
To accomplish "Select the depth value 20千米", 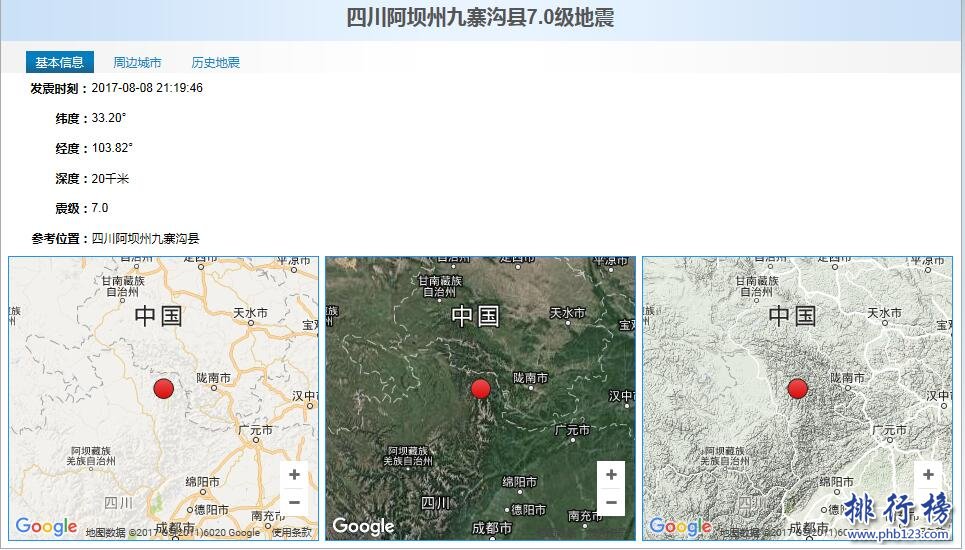I will point(110,178).
